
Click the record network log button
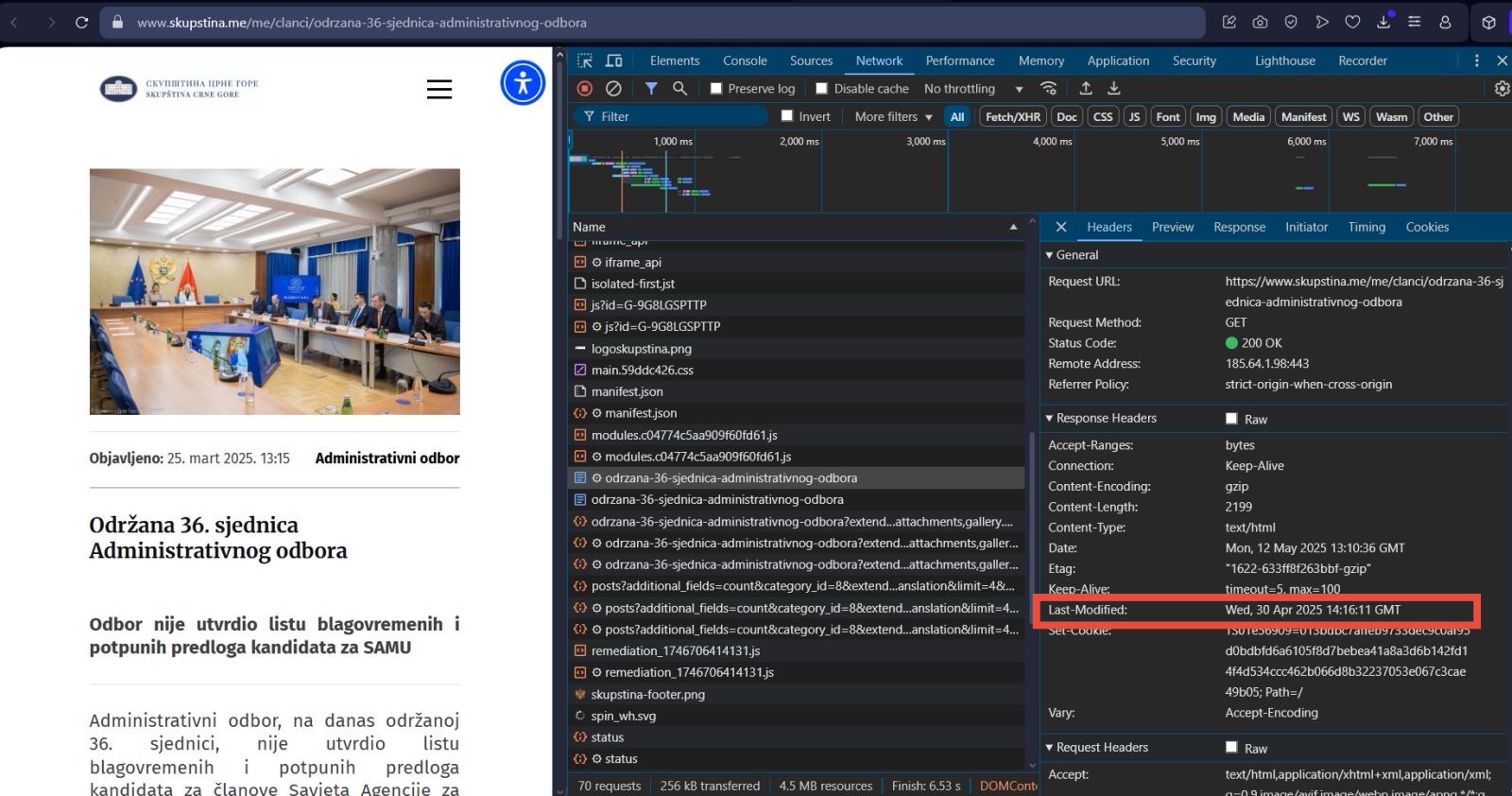(x=585, y=88)
